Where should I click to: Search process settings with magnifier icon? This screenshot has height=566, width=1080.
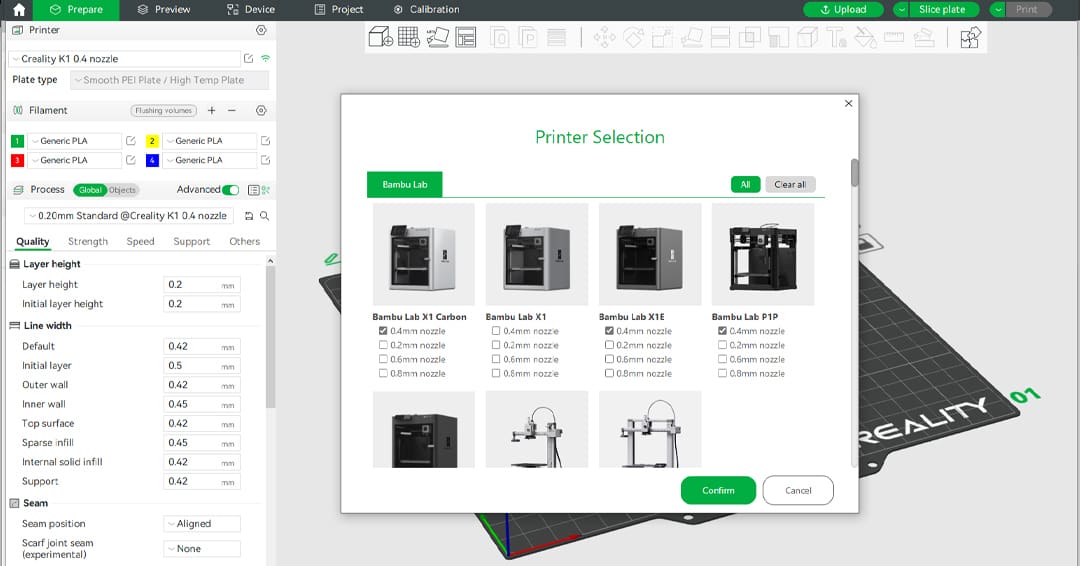[264, 216]
